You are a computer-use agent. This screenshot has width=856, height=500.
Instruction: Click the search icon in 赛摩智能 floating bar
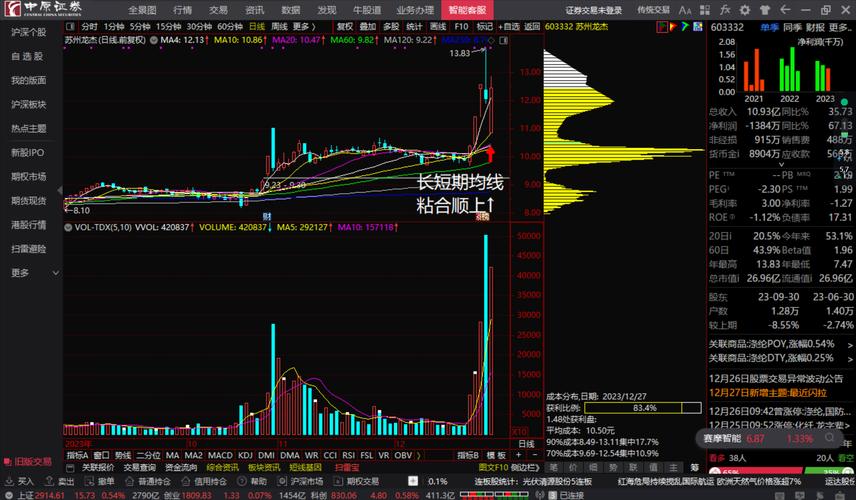(x=830, y=438)
